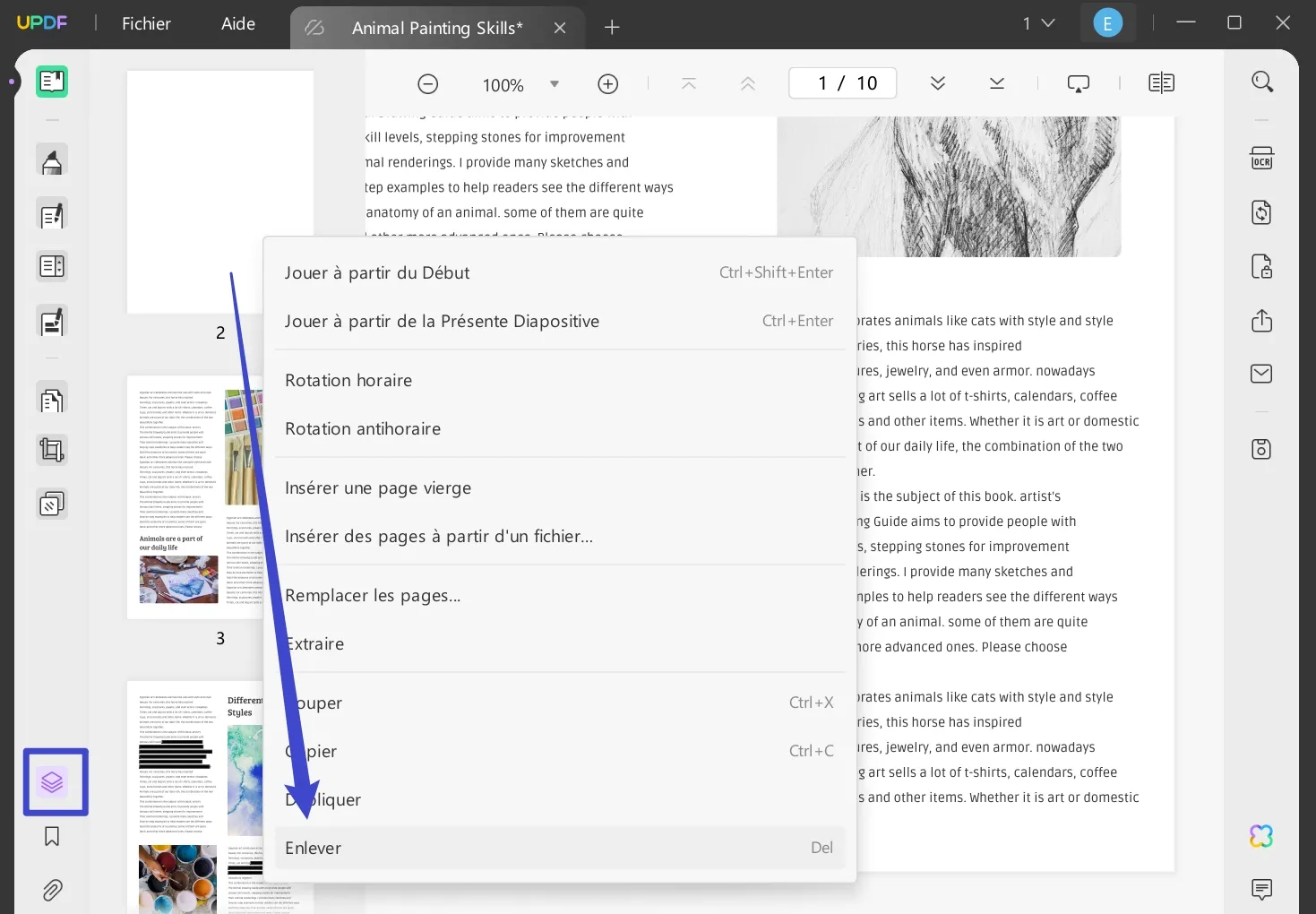Open the Organize Pages panel
The width and height of the screenshot is (1316, 914).
pos(55,781)
